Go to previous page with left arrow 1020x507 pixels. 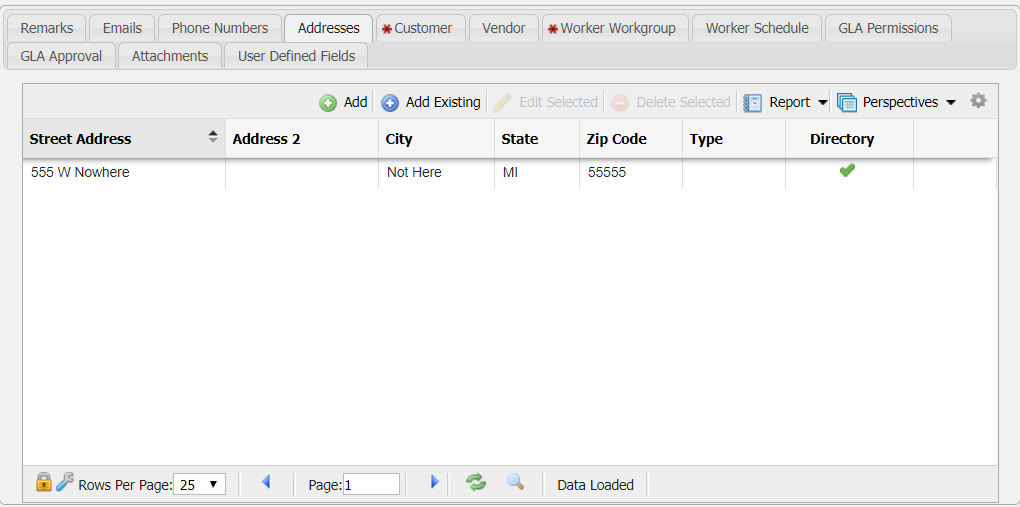pyautogui.click(x=266, y=483)
